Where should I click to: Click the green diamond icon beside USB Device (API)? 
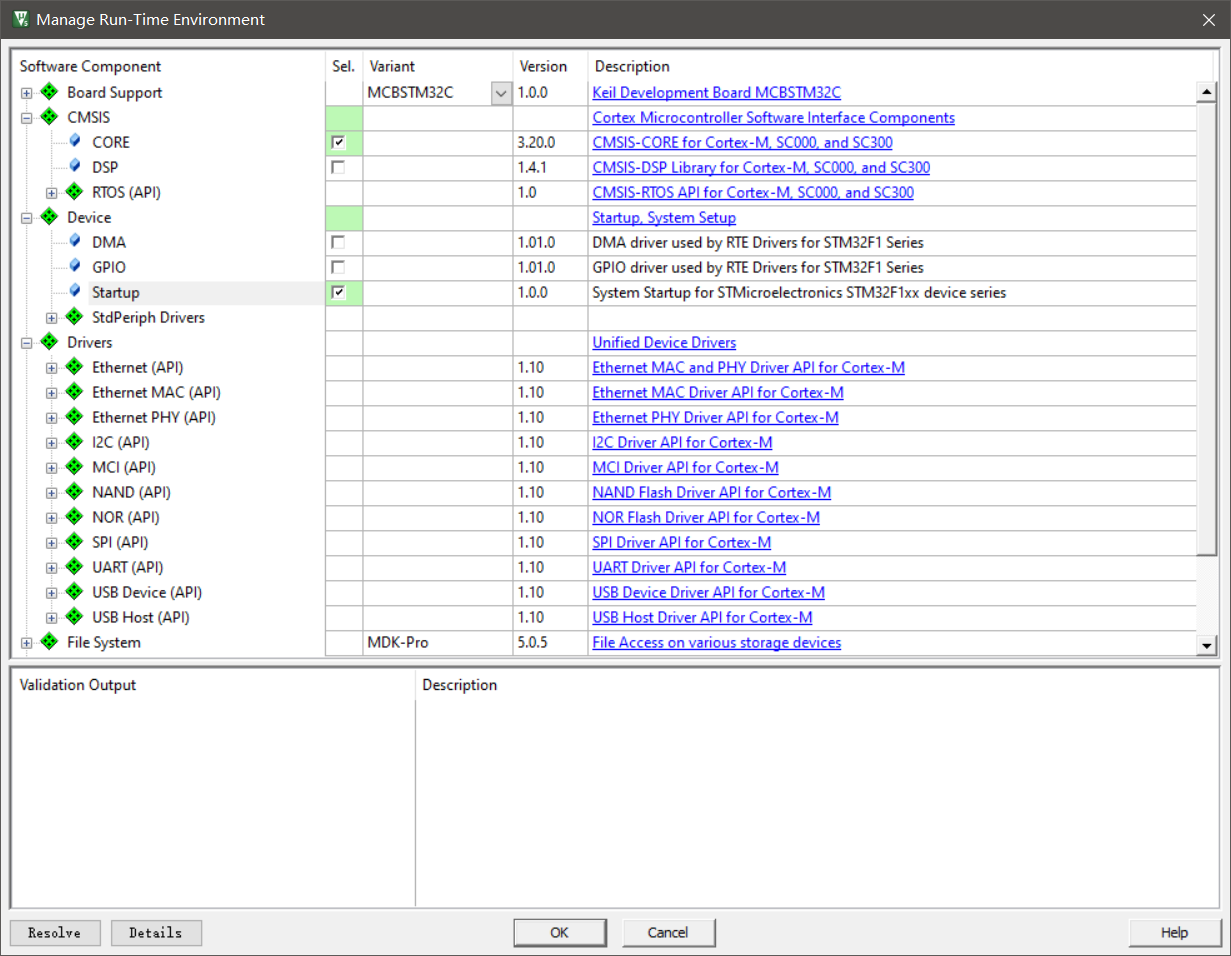click(x=74, y=592)
